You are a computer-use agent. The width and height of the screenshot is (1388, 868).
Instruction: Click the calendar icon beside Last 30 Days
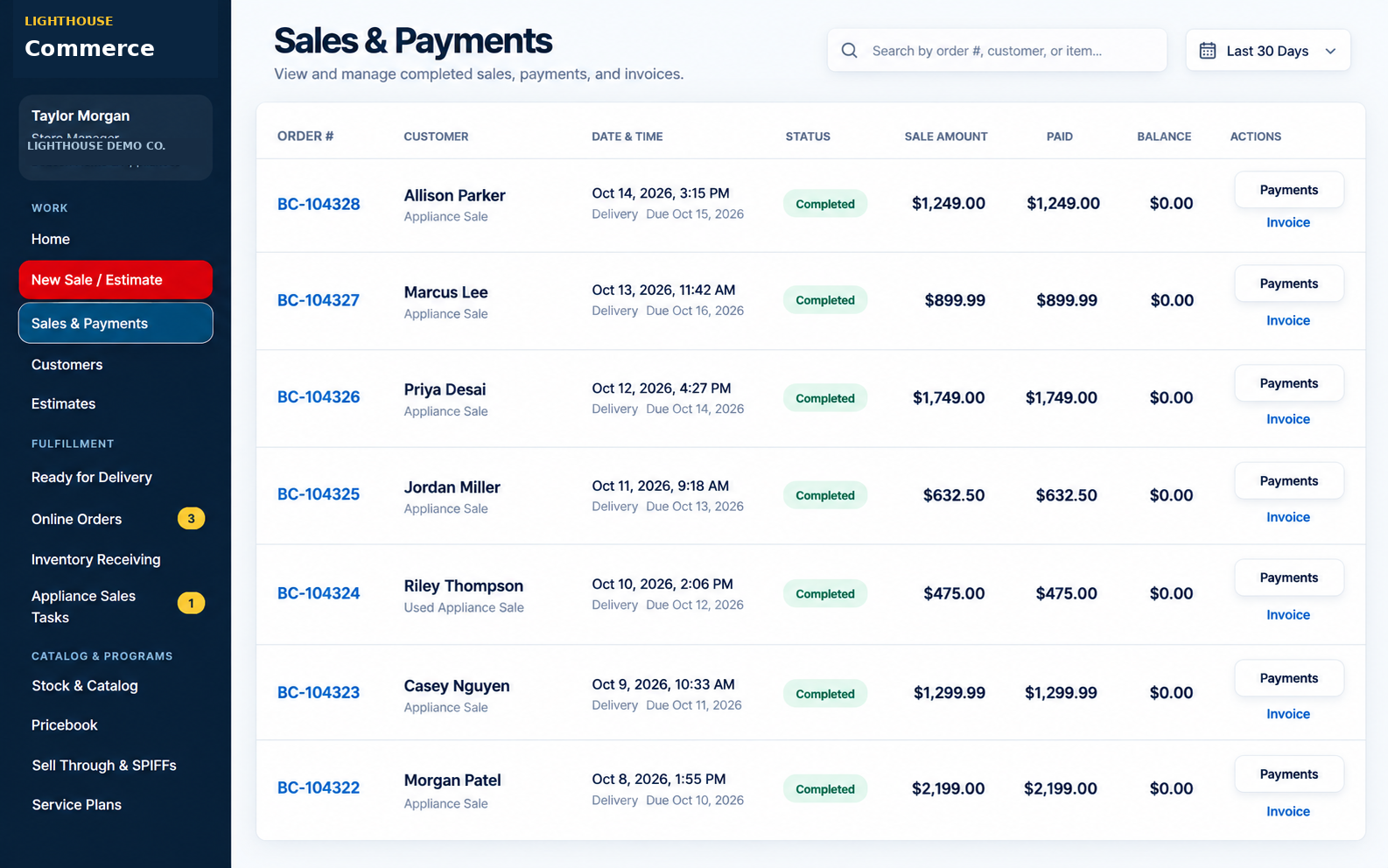(1208, 51)
